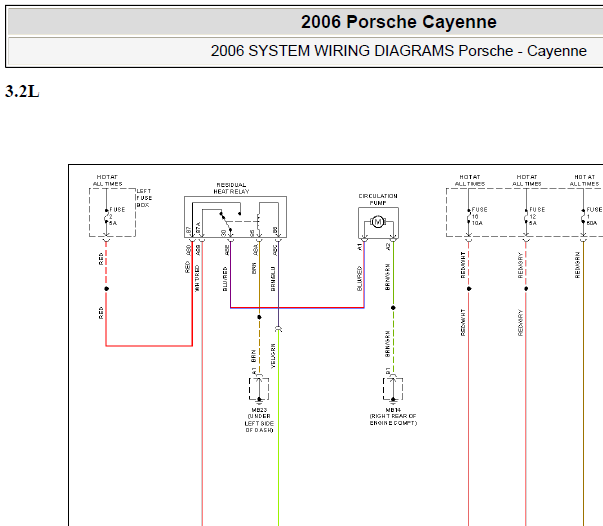Viewport: 603px width, 526px height.
Task: Click "HOT AT ALL TIMES" above Fuse 10
Action: point(470,180)
